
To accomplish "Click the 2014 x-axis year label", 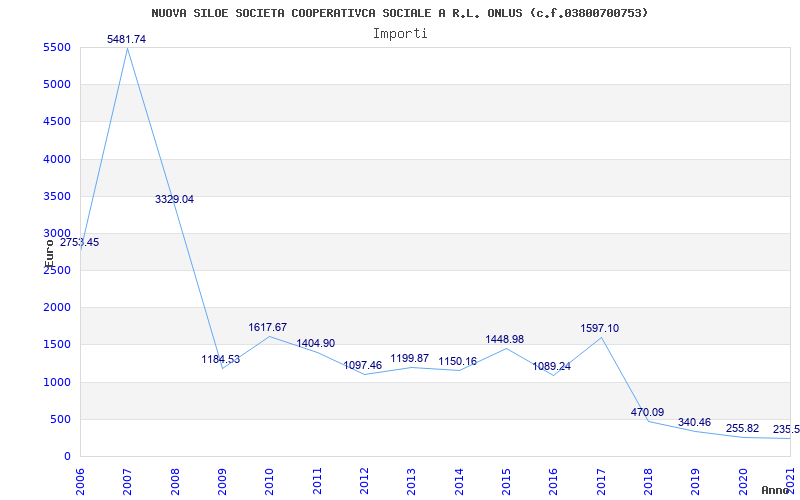I will point(459,480).
